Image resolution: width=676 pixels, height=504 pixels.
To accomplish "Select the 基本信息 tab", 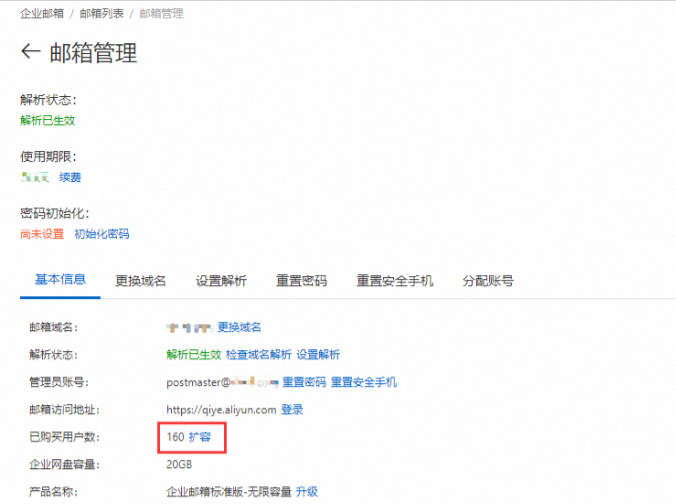I will (60, 280).
